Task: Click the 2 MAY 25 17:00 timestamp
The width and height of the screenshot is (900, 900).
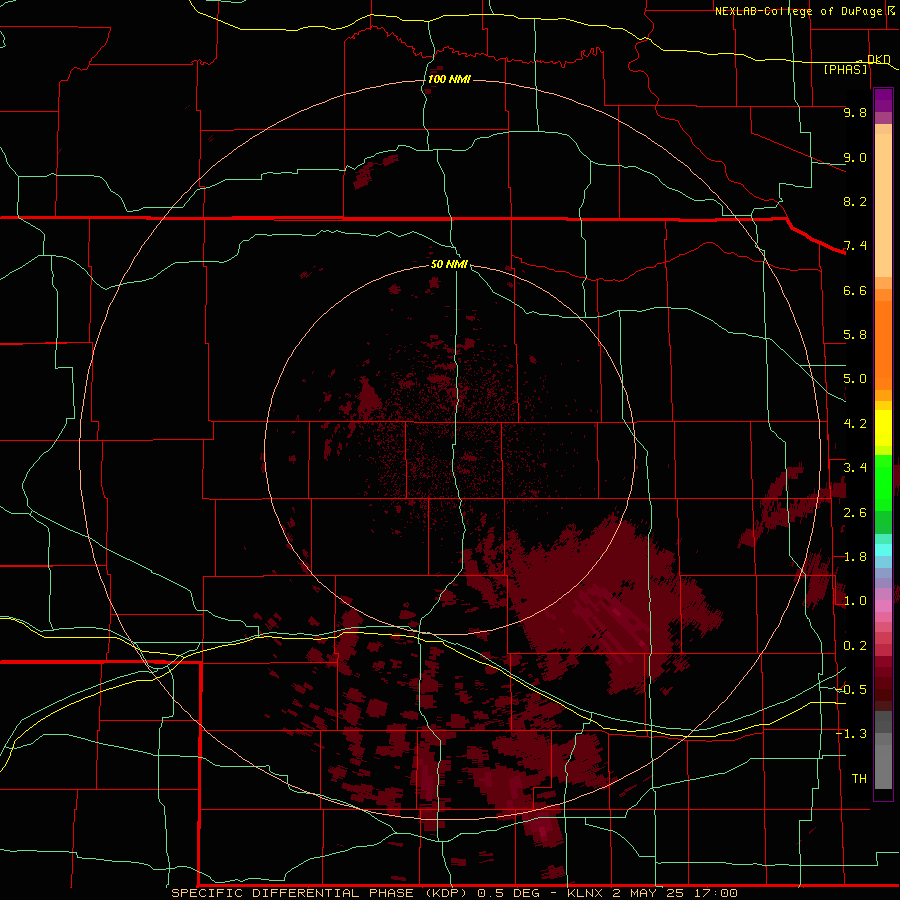Action: pos(677,893)
